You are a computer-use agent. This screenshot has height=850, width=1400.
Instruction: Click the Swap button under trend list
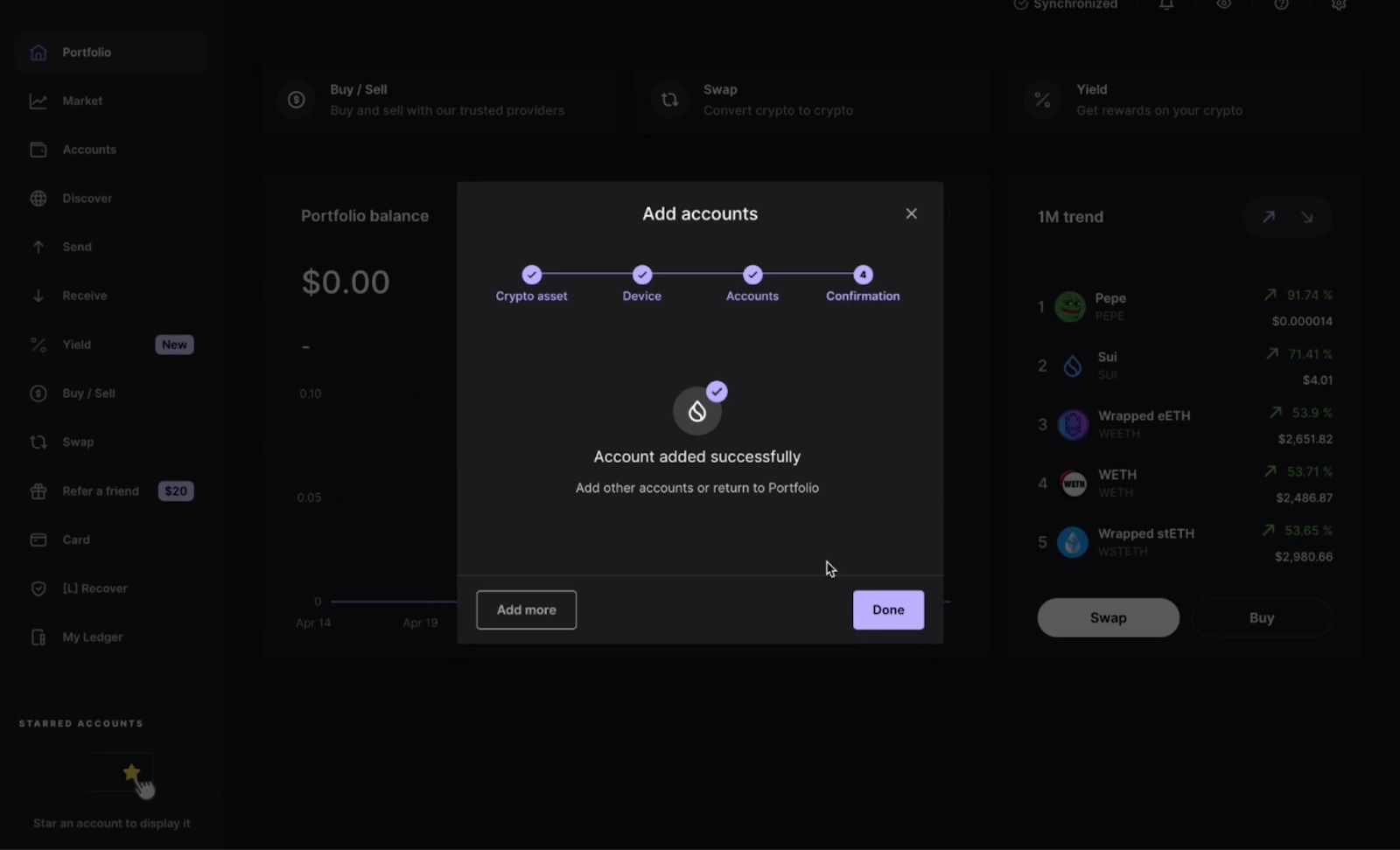[1108, 617]
